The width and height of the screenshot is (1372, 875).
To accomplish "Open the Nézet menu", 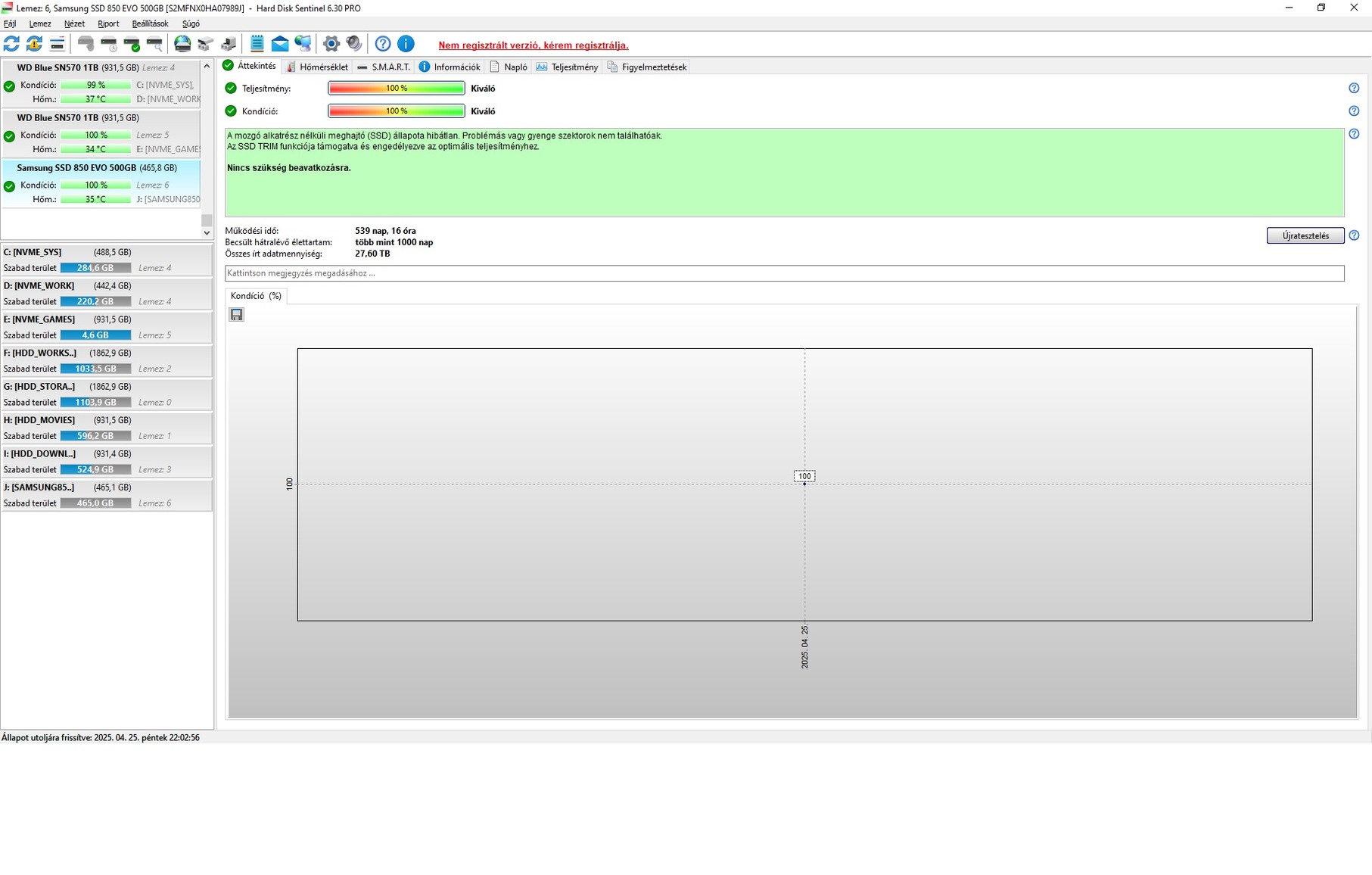I will click(x=74, y=23).
